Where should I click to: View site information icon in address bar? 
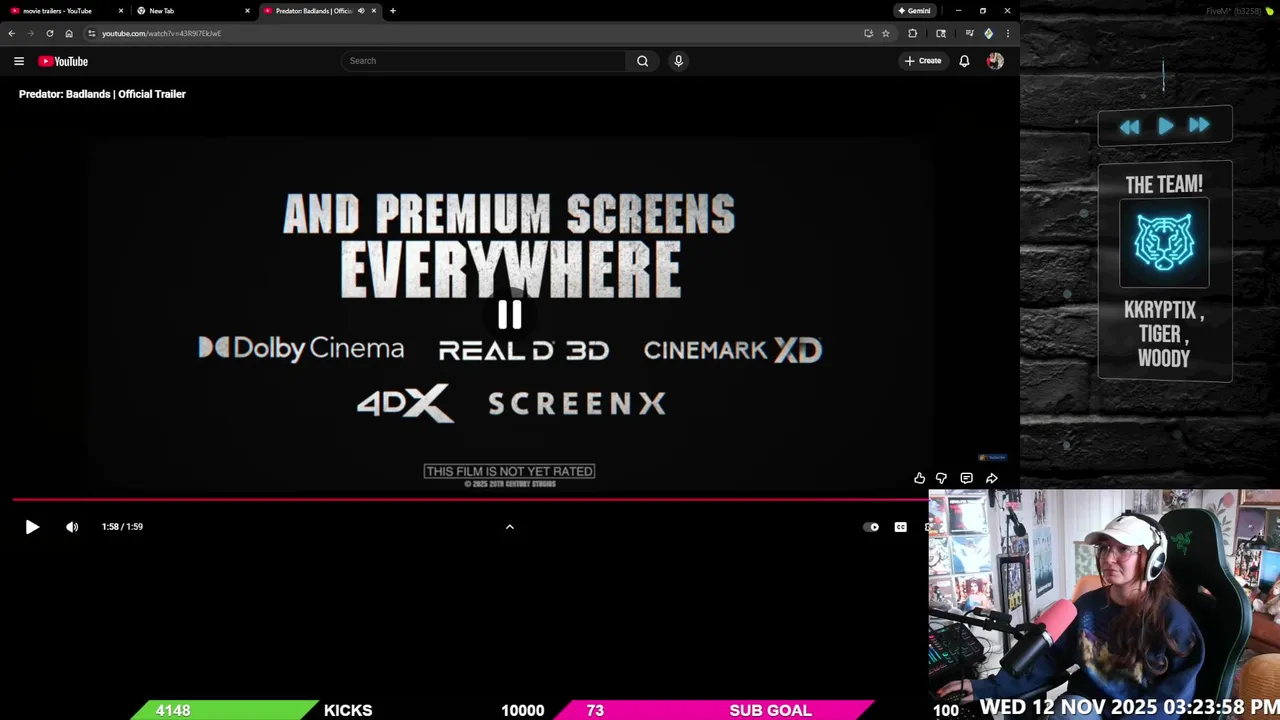(92, 33)
